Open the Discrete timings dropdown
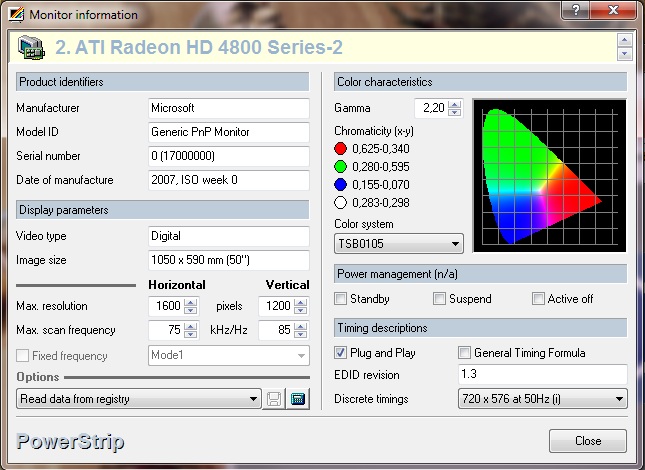 click(x=543, y=399)
